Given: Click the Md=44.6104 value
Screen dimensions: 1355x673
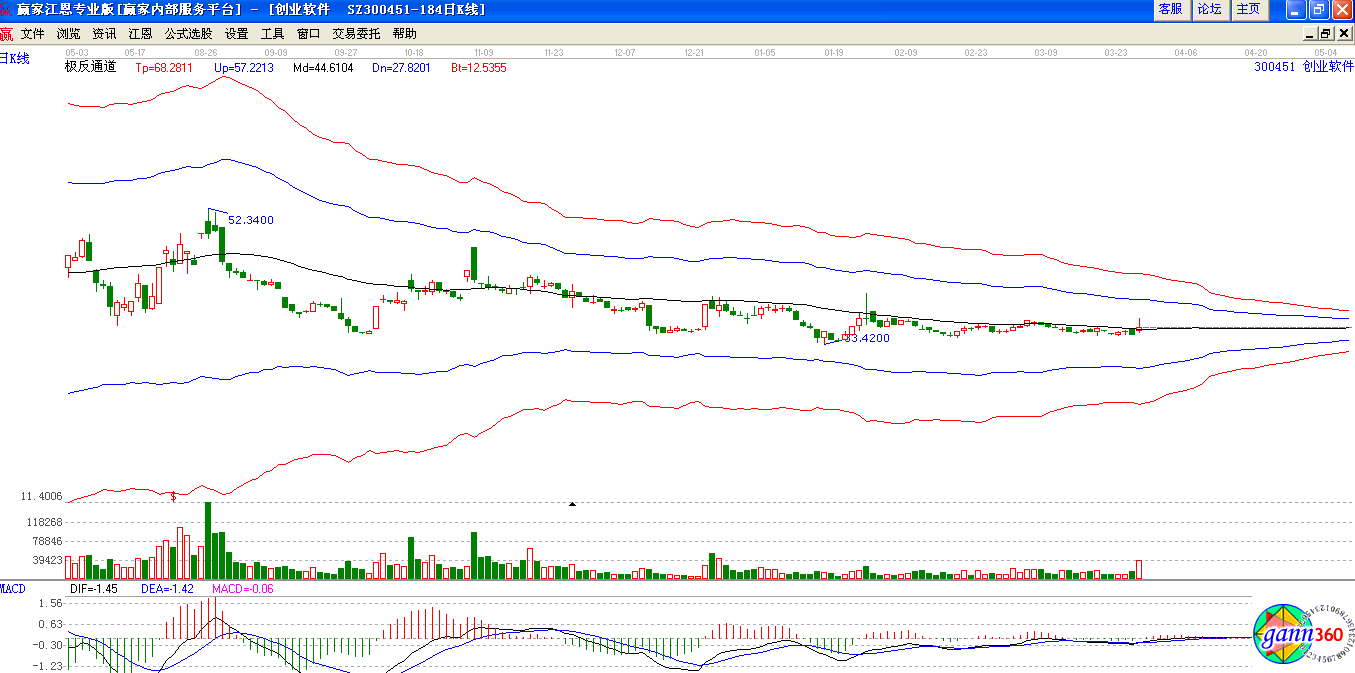Looking at the screenshot, I should tap(323, 68).
